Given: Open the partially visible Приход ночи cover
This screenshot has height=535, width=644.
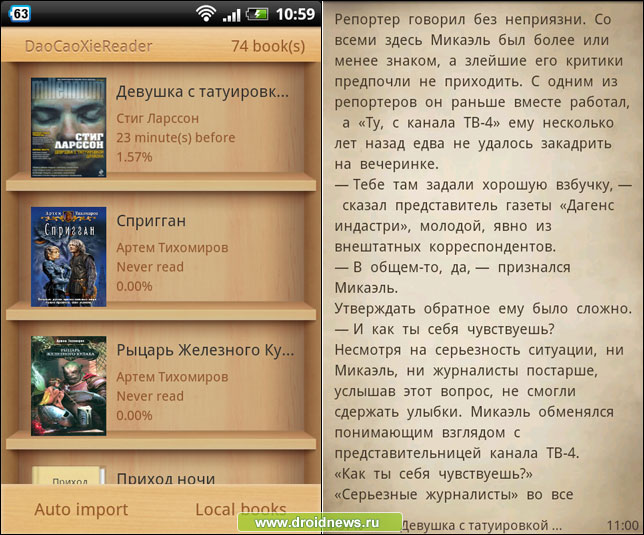Looking at the screenshot, I should (68, 476).
